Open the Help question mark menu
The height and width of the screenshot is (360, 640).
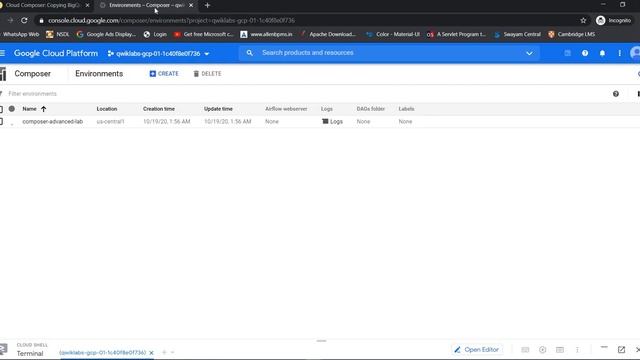point(585,53)
